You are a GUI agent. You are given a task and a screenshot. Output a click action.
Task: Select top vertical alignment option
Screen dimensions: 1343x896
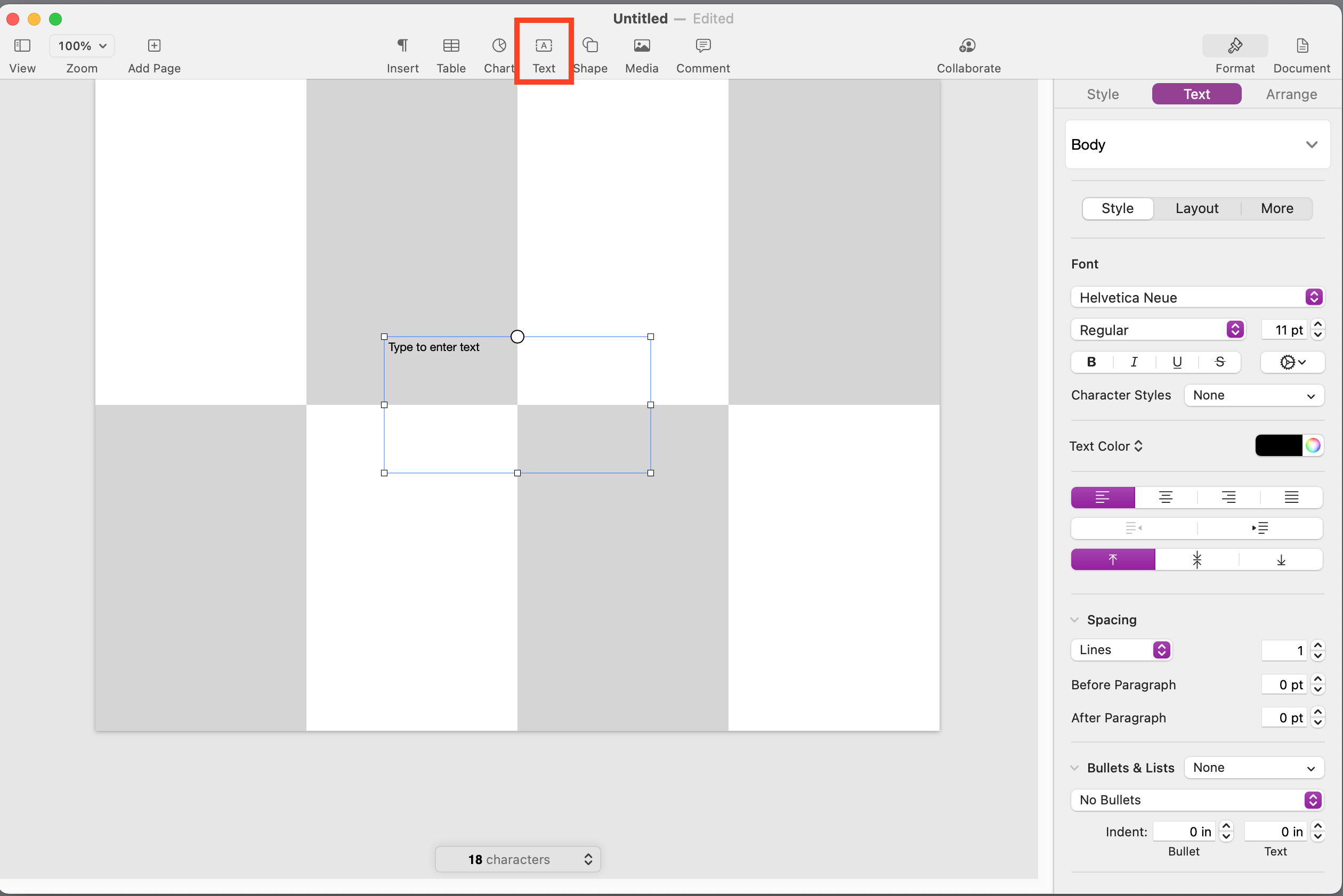click(x=1113, y=559)
